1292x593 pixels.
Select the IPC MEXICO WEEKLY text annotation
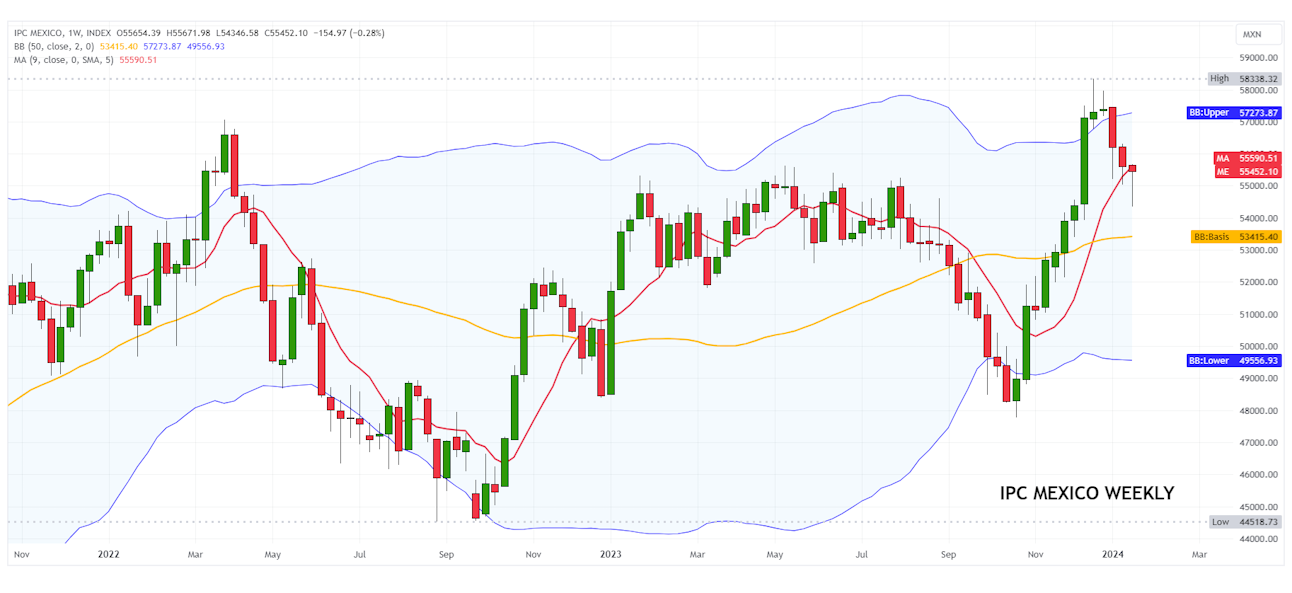(x=1087, y=493)
